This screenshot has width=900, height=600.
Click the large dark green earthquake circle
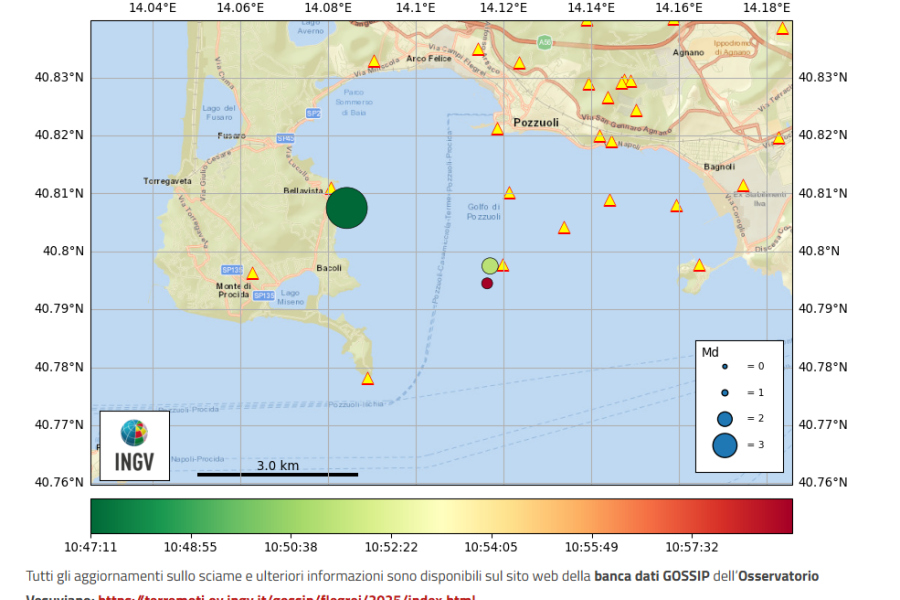[346, 208]
